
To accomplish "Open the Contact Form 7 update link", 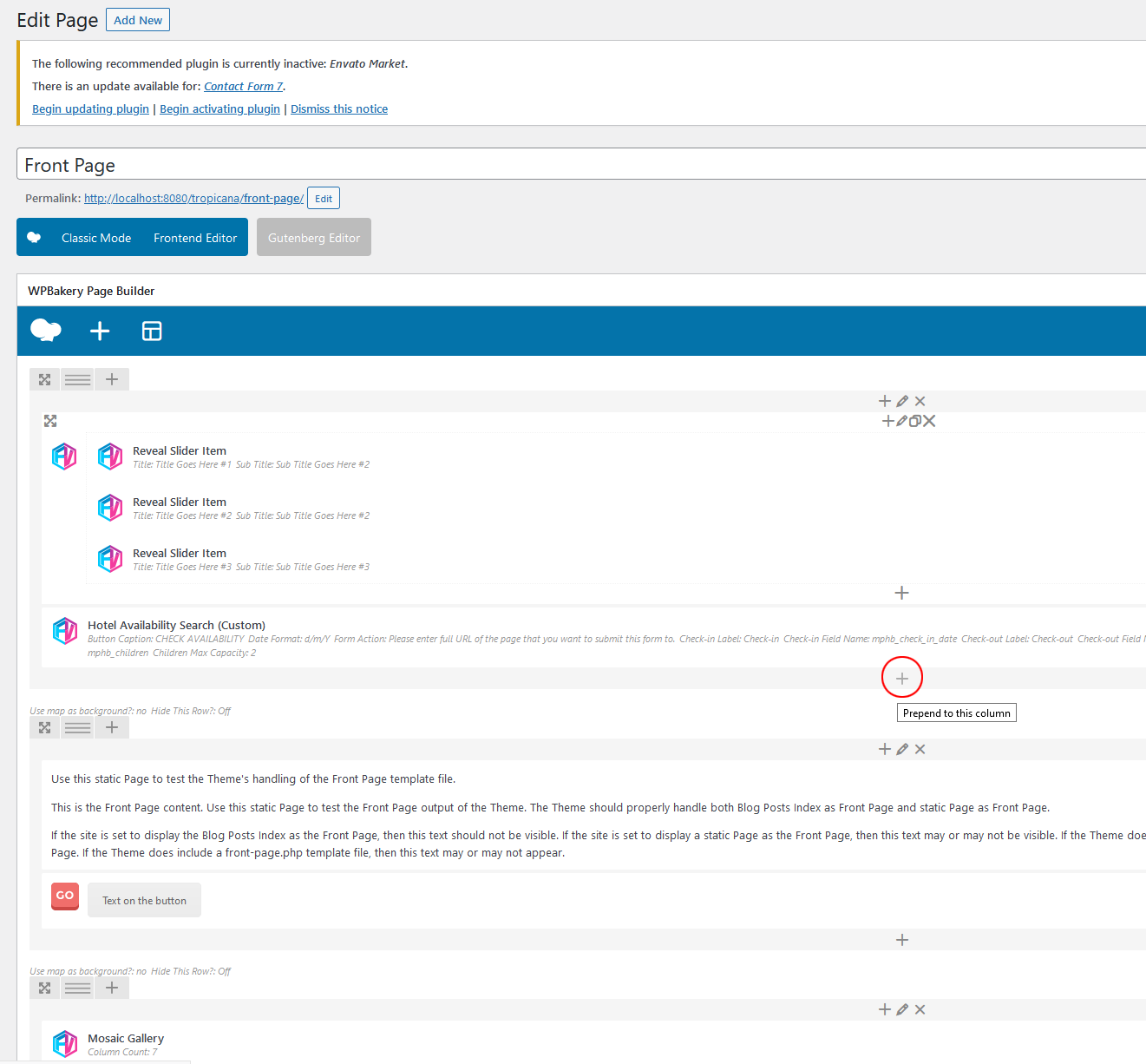I will (x=243, y=87).
